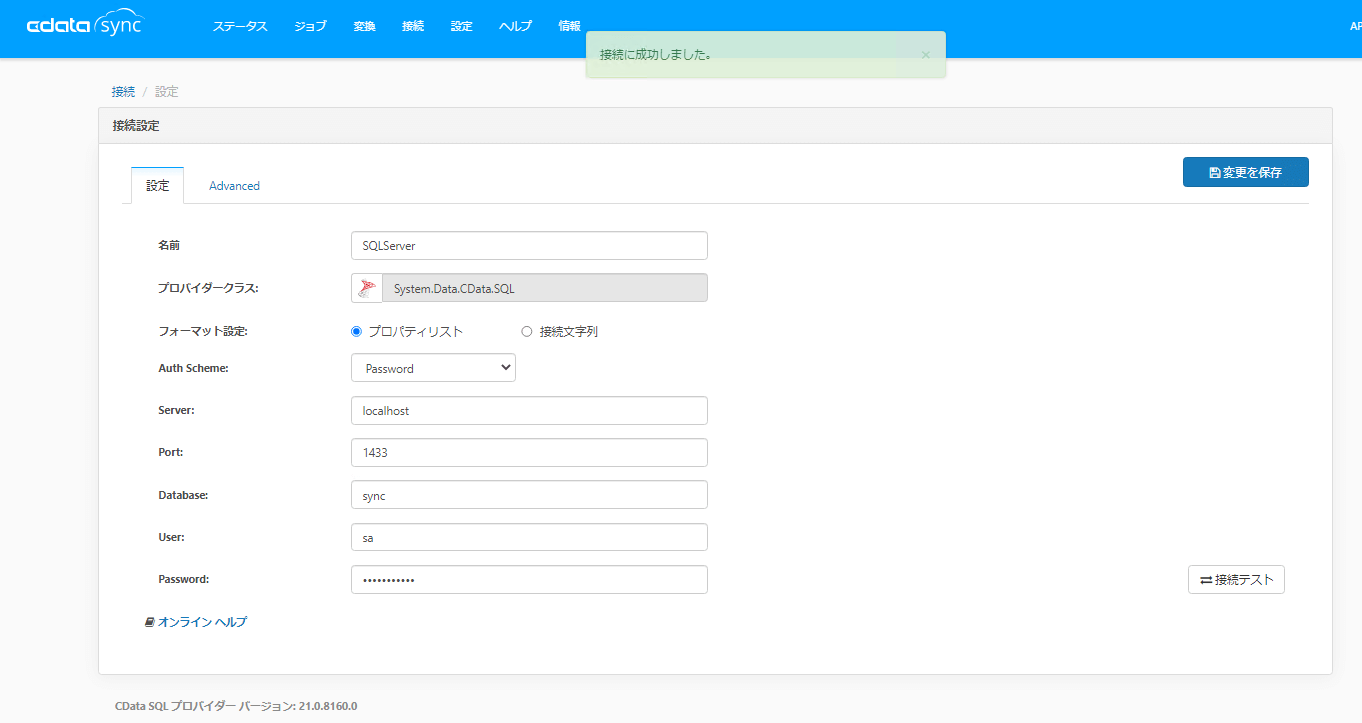Click the 接続テスト button
This screenshot has width=1362, height=723.
point(1236,580)
